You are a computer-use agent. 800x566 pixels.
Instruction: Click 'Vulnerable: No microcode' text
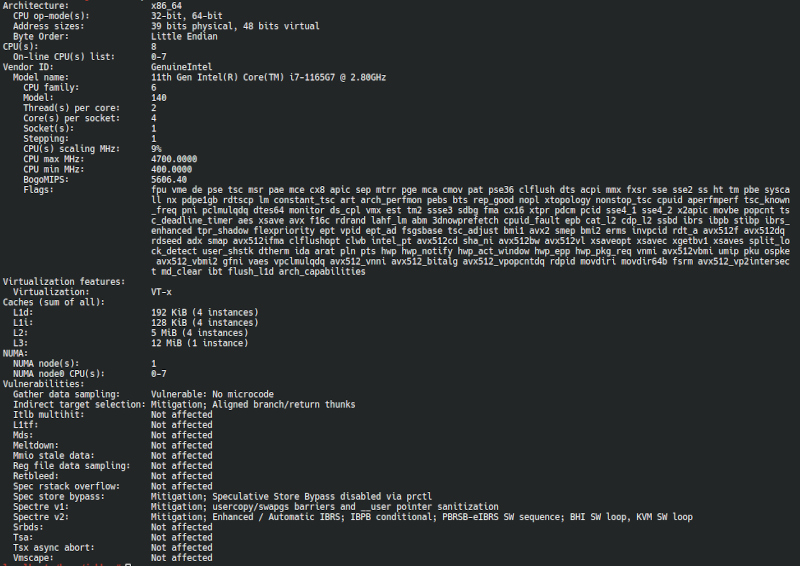(x=216, y=394)
